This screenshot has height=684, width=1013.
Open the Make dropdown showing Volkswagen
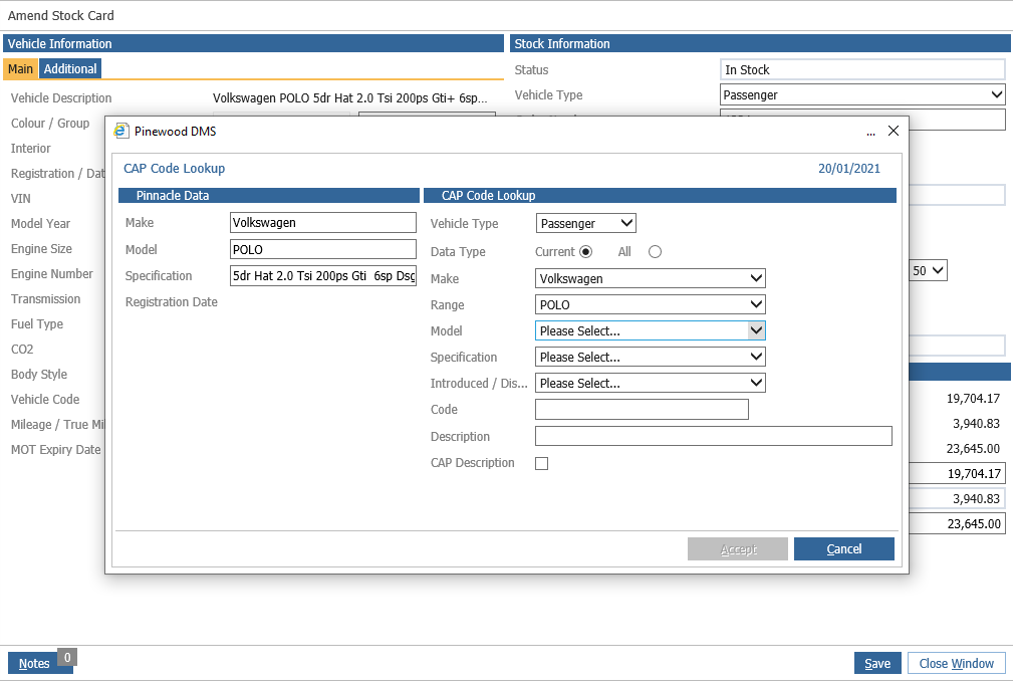click(x=651, y=278)
